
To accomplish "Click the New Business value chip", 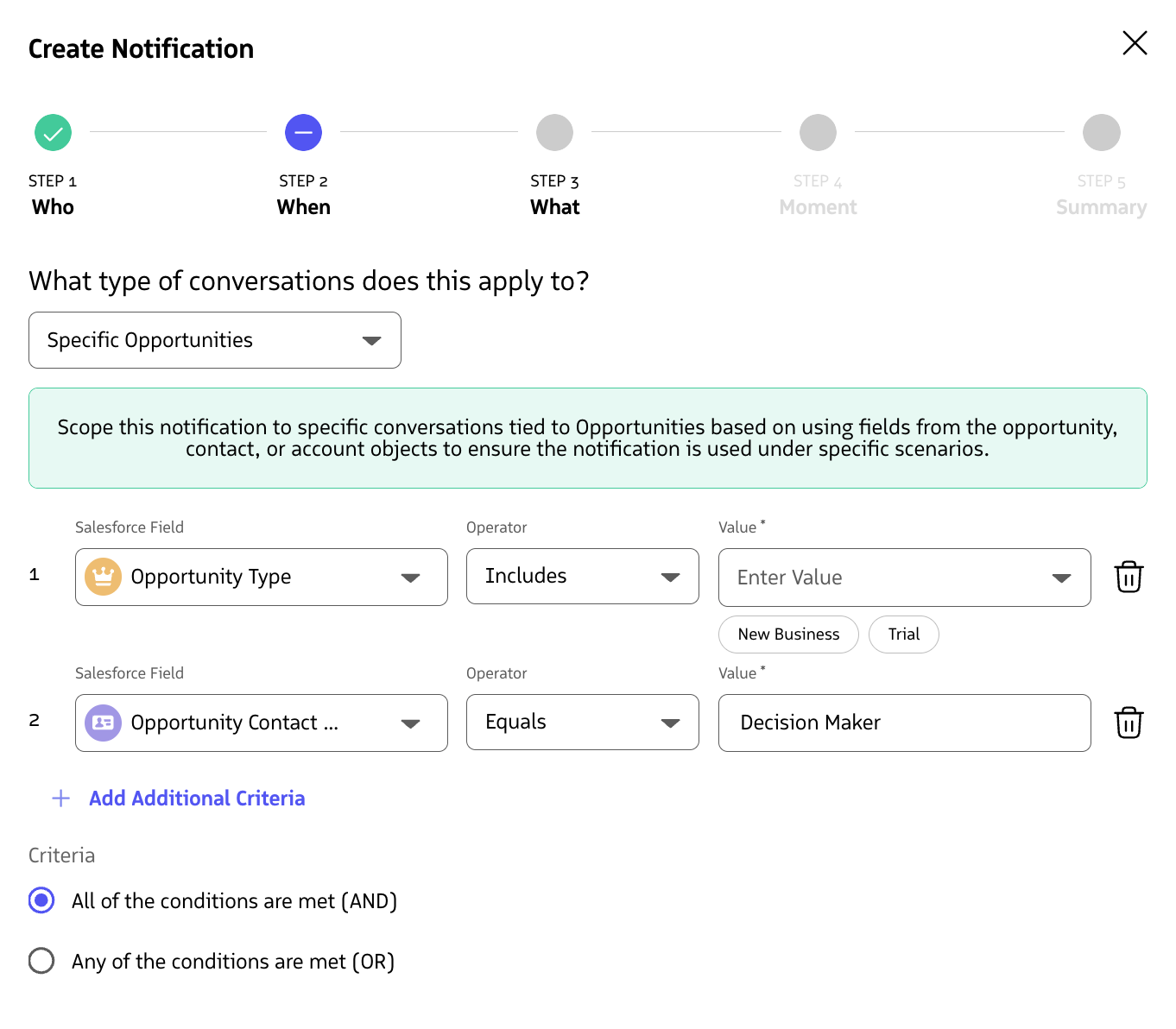I will coord(787,634).
